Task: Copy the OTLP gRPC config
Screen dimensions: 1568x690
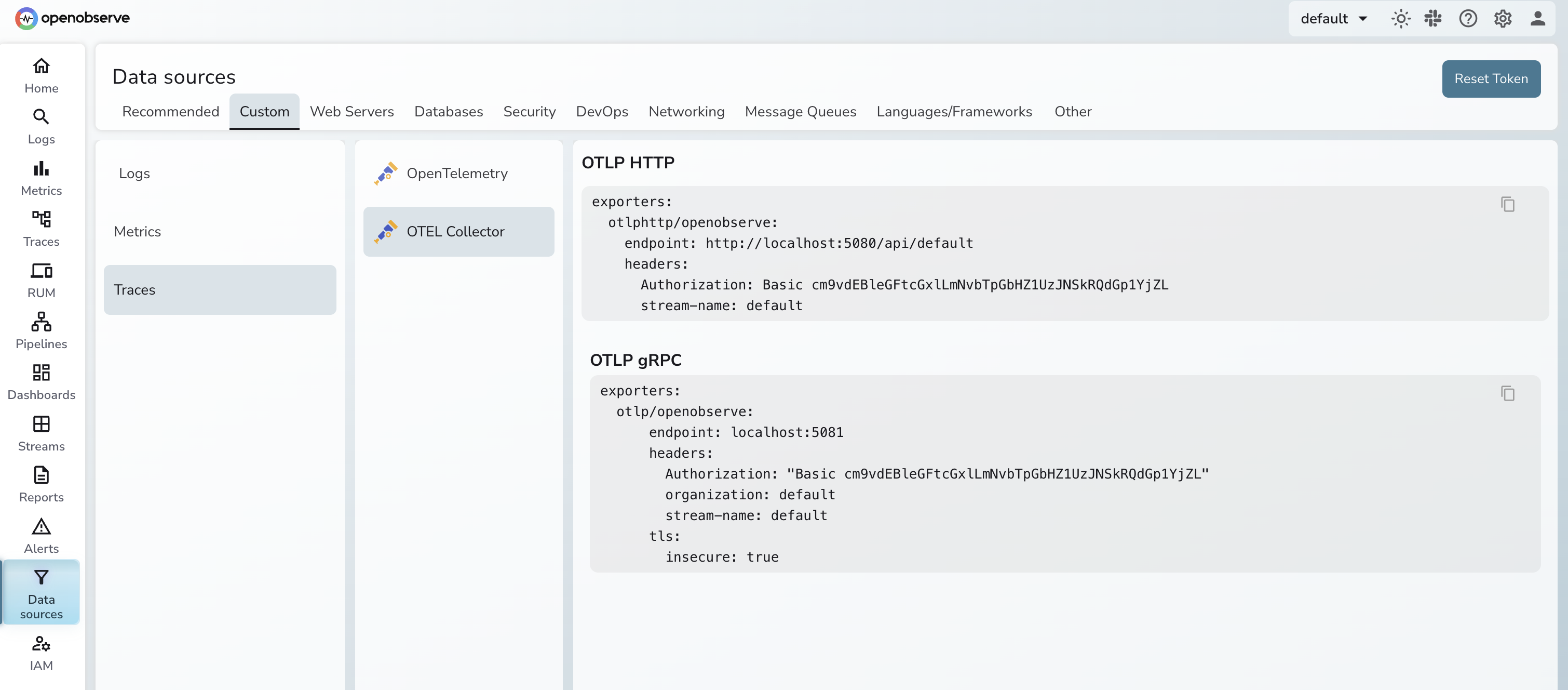Action: 1508,393
